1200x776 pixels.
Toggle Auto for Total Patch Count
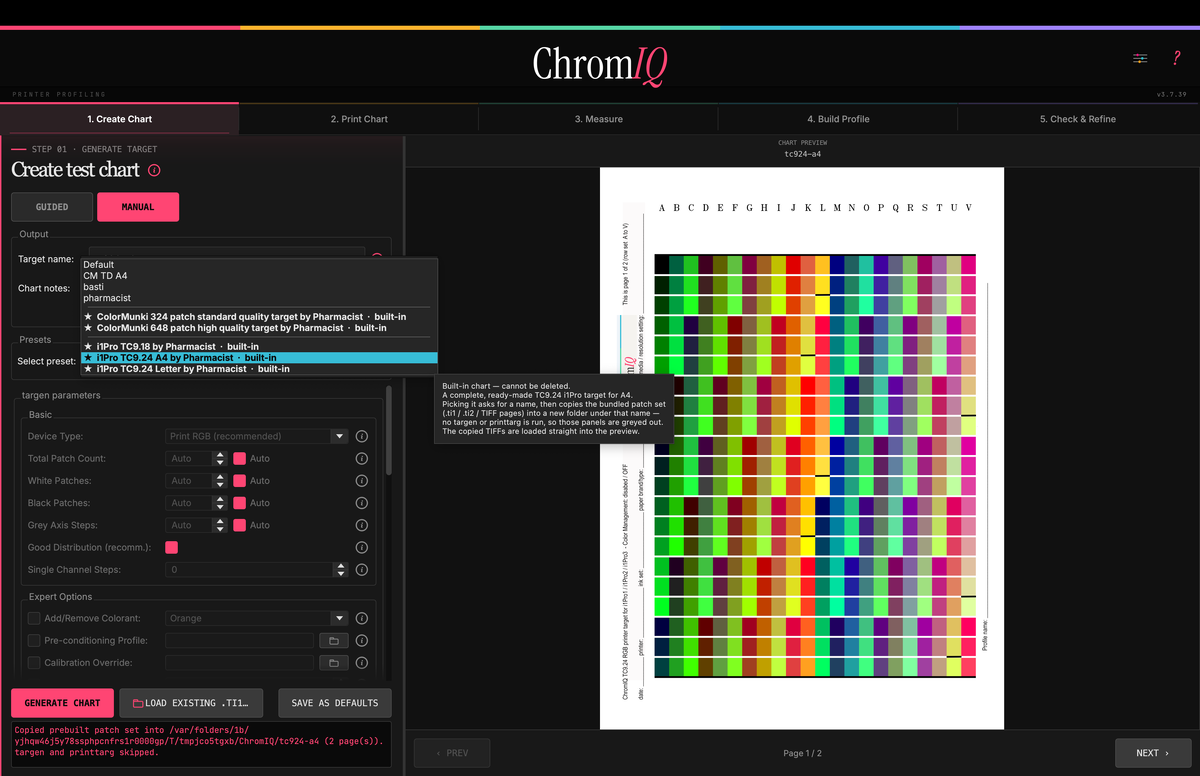click(x=240, y=458)
